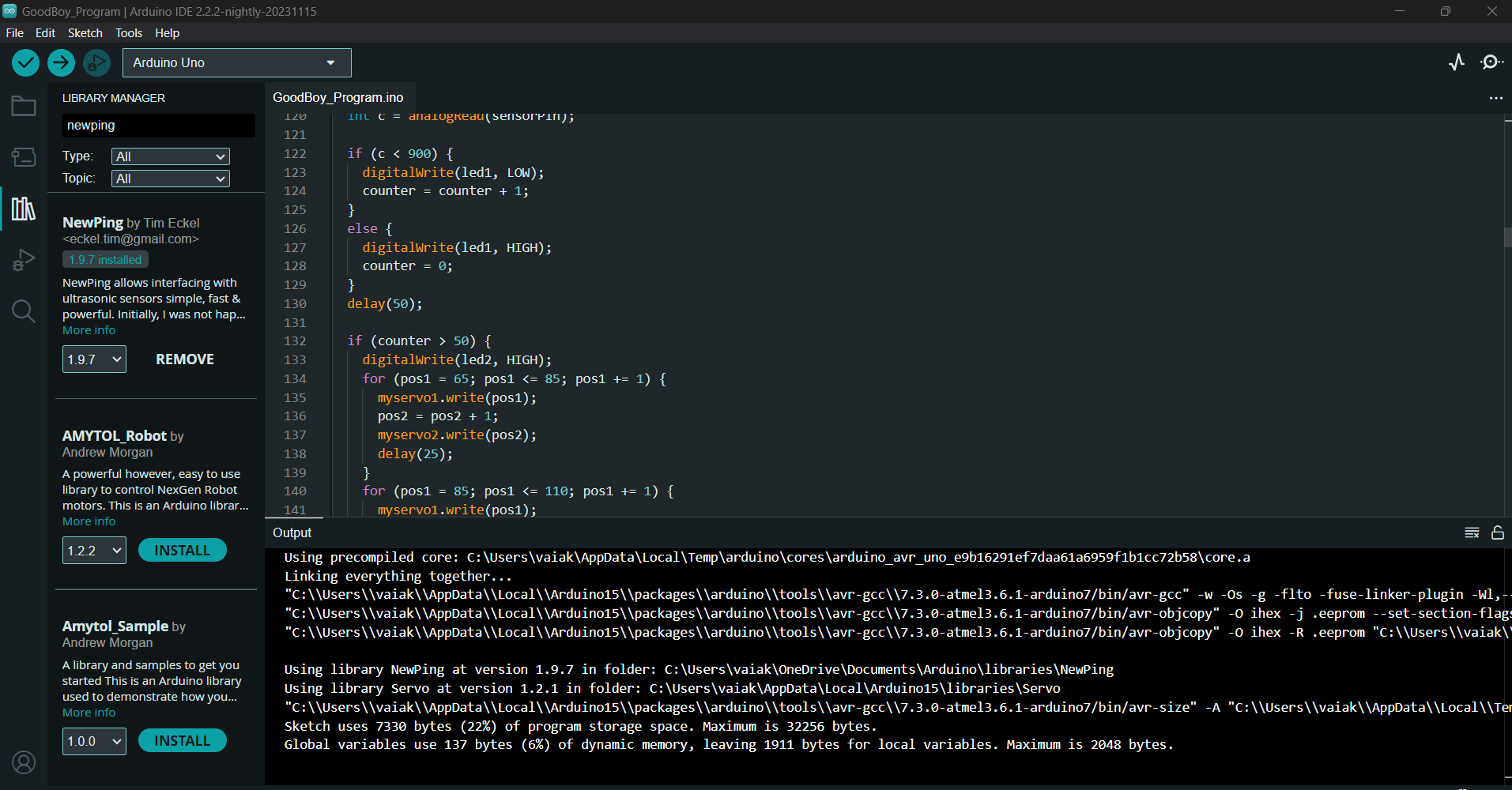
Task: Expand the Topic filter dropdown
Action: pyautogui.click(x=170, y=179)
